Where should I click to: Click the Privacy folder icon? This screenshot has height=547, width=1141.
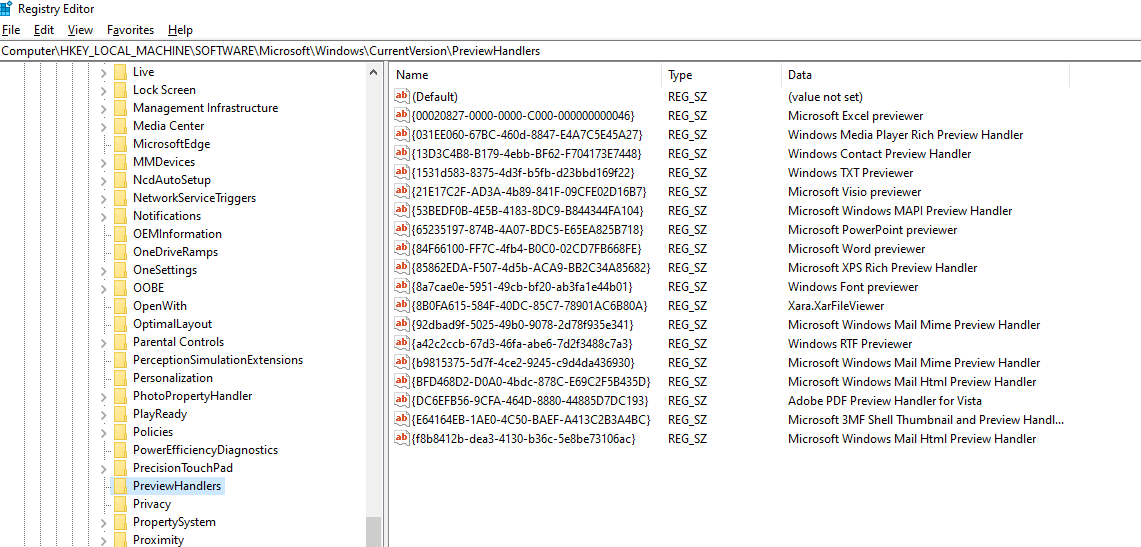120,504
